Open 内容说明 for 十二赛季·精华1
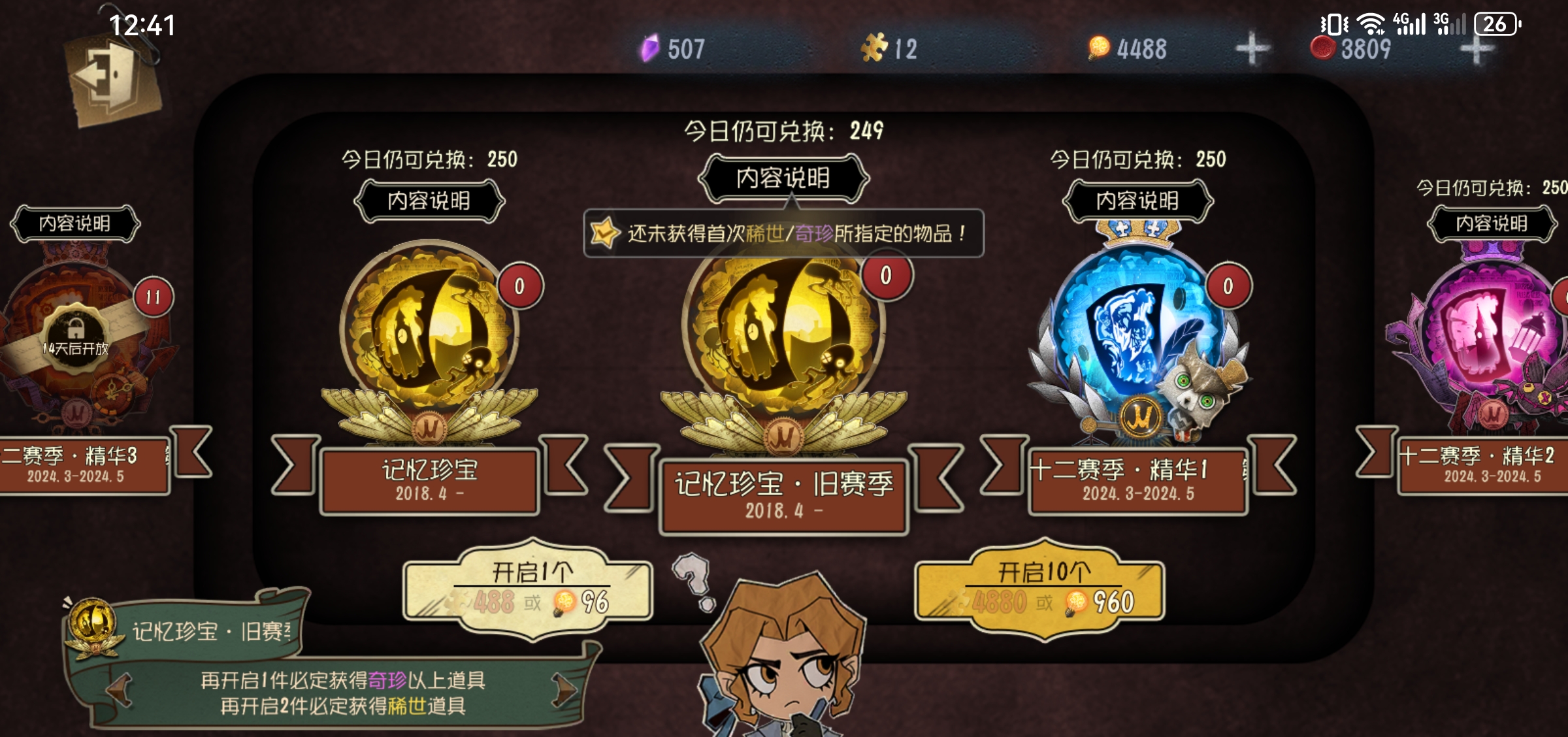This screenshot has width=1568, height=737. 1137,201
